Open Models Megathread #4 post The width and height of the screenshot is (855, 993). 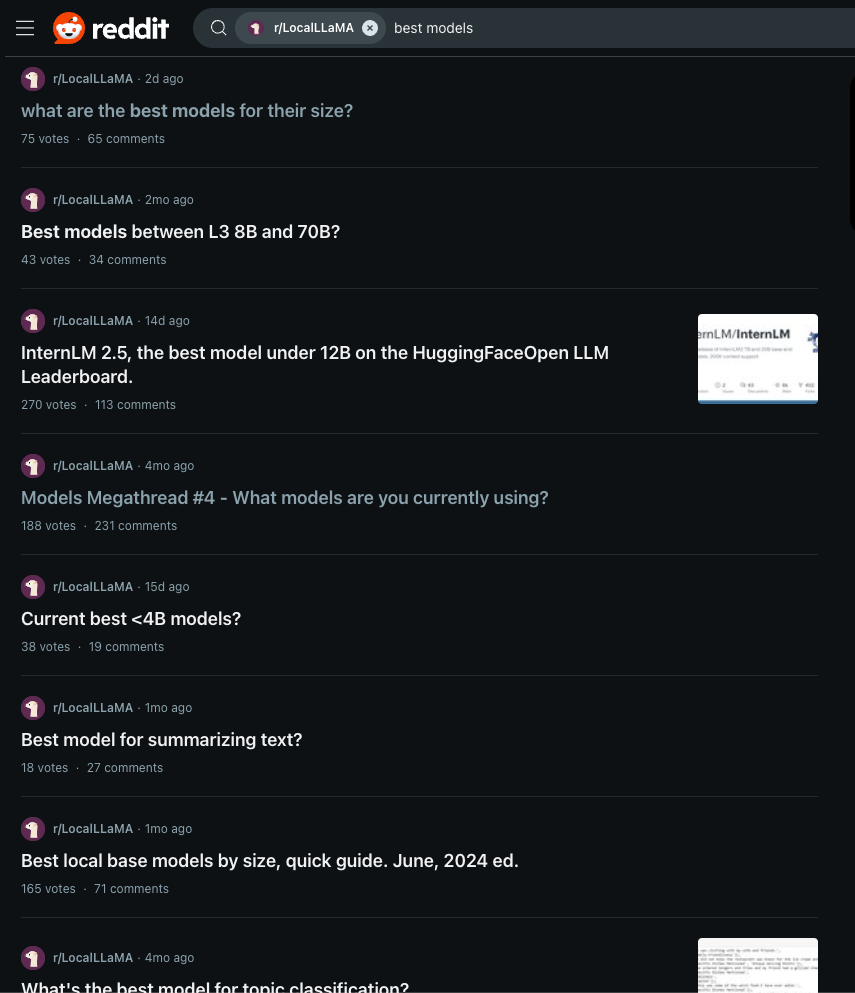284,498
